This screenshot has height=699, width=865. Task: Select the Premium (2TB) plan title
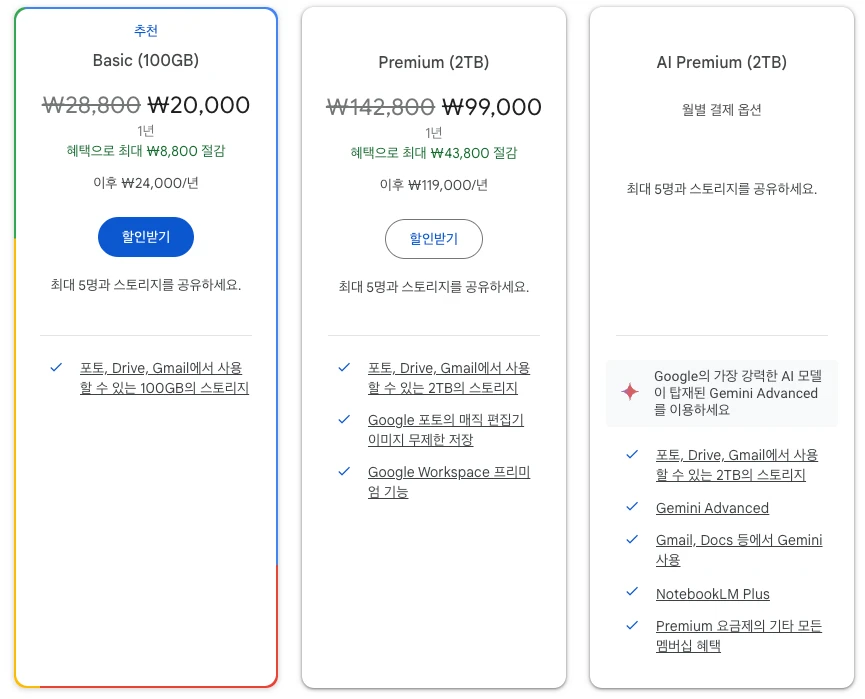434,62
